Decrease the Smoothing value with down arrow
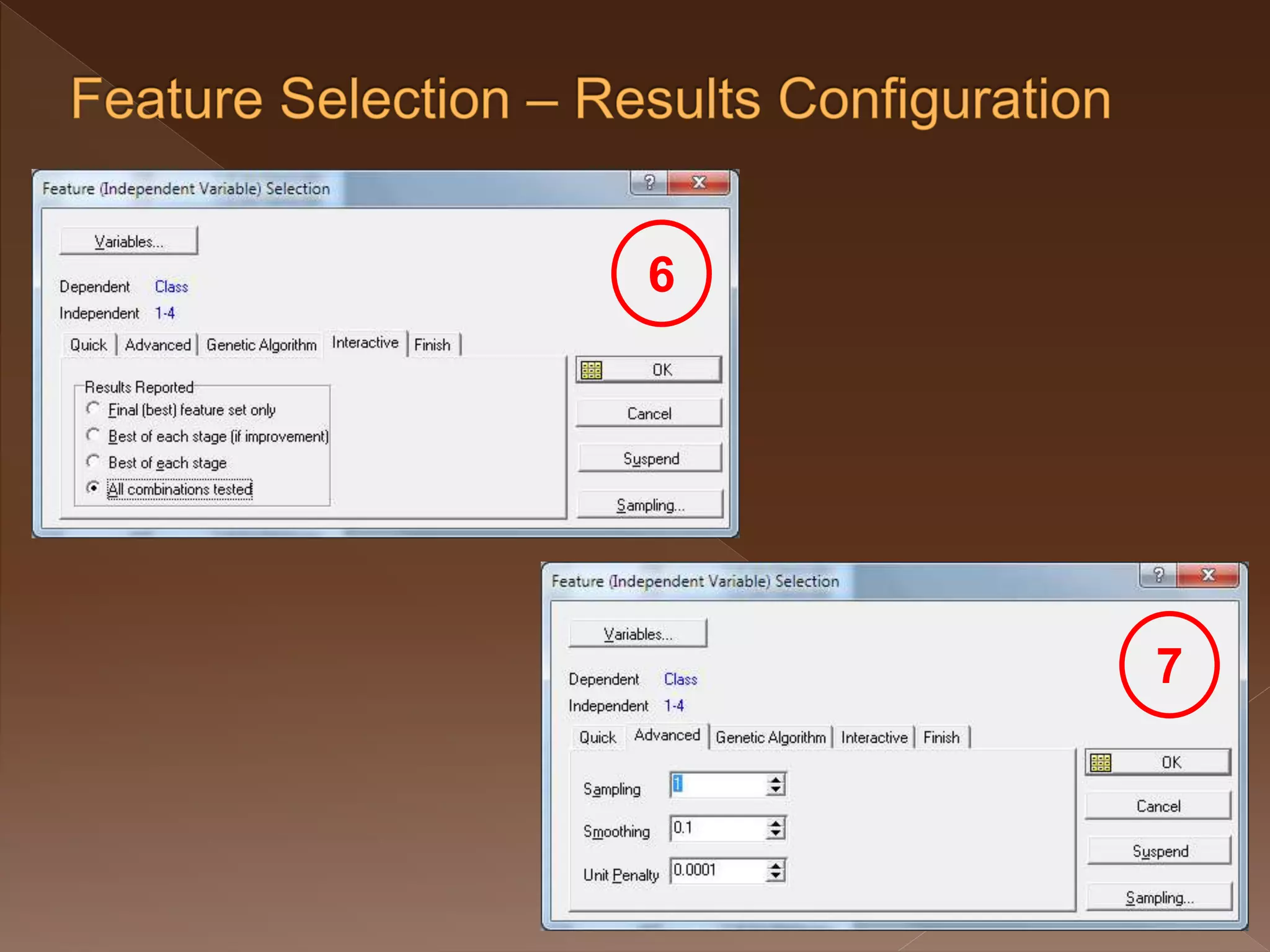The width and height of the screenshot is (1270, 952). click(776, 834)
